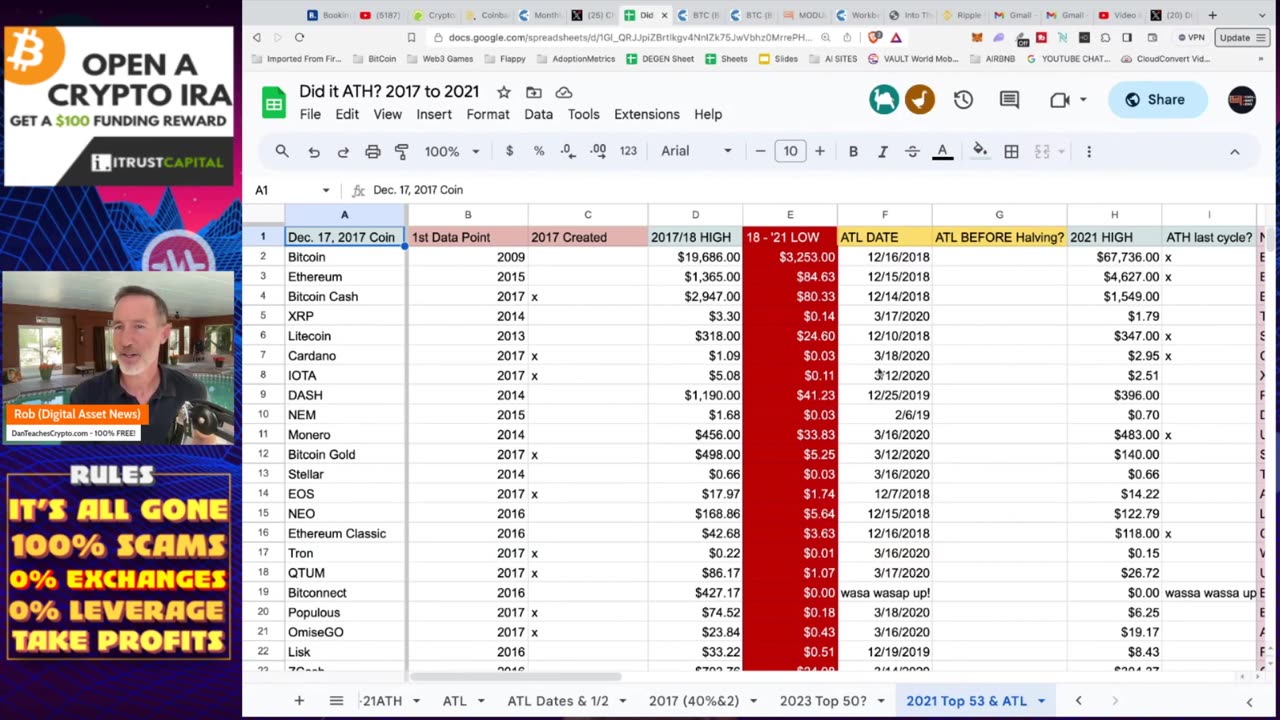The height and width of the screenshot is (720, 1280).
Task: Open the YOUTUBE CHAT bookmark
Action: 1067,59
